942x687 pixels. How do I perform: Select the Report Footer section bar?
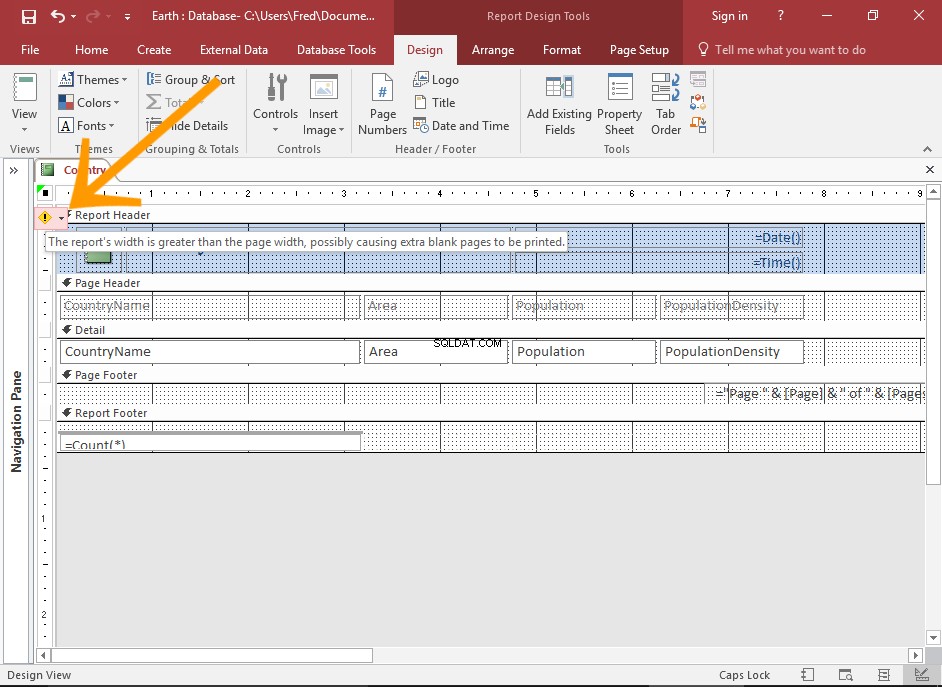click(x=491, y=413)
